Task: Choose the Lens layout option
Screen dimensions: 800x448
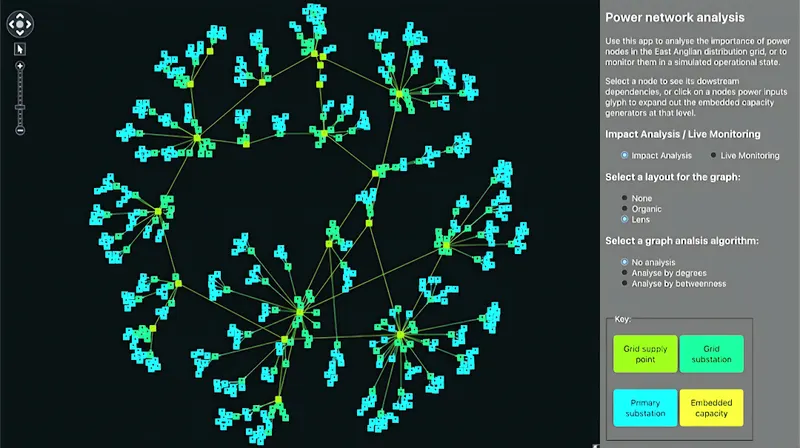Action: [x=624, y=219]
